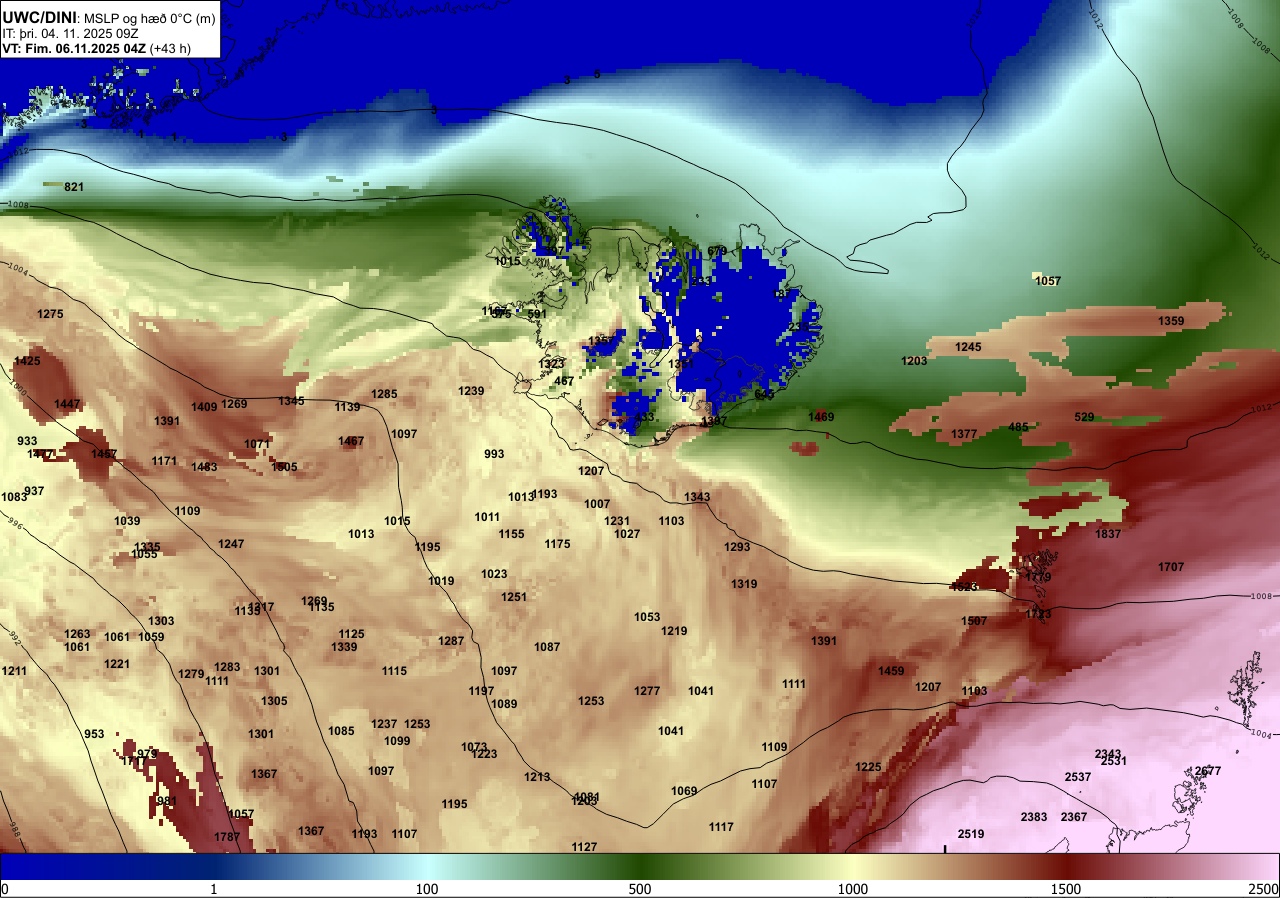
Task: Click the height value 1219
Action: click(674, 631)
